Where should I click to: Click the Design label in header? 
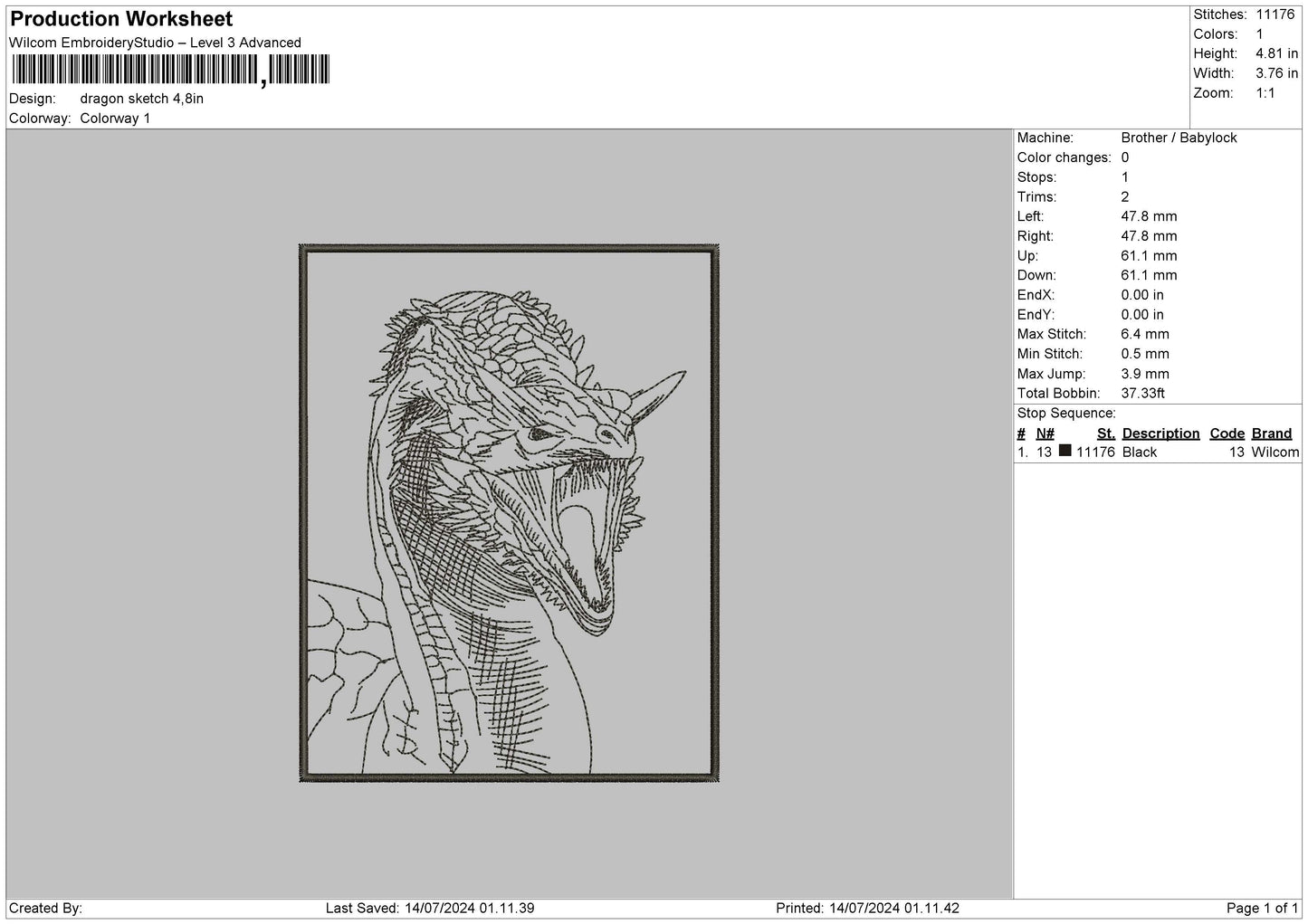33,99
